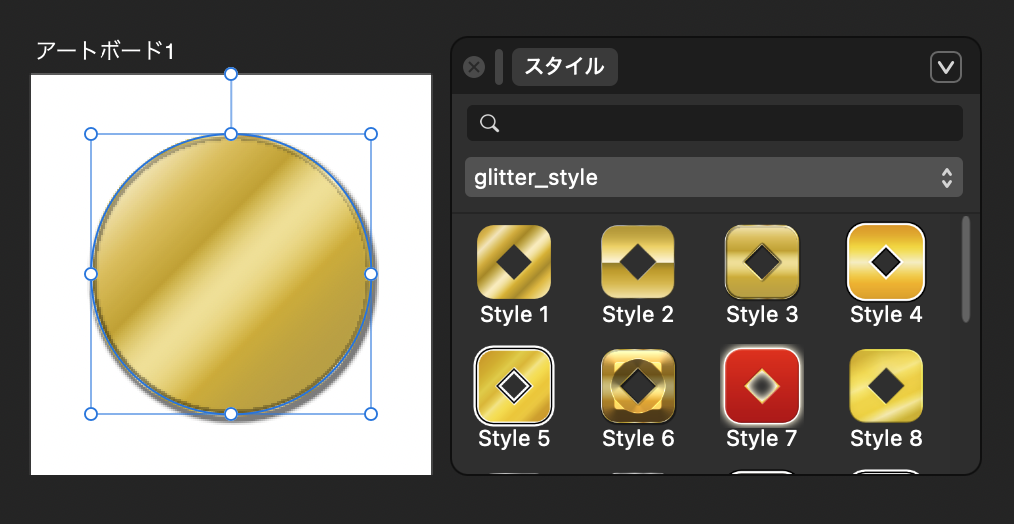Click the magnifier search icon
This screenshot has height=524, width=1014.
tap(489, 123)
